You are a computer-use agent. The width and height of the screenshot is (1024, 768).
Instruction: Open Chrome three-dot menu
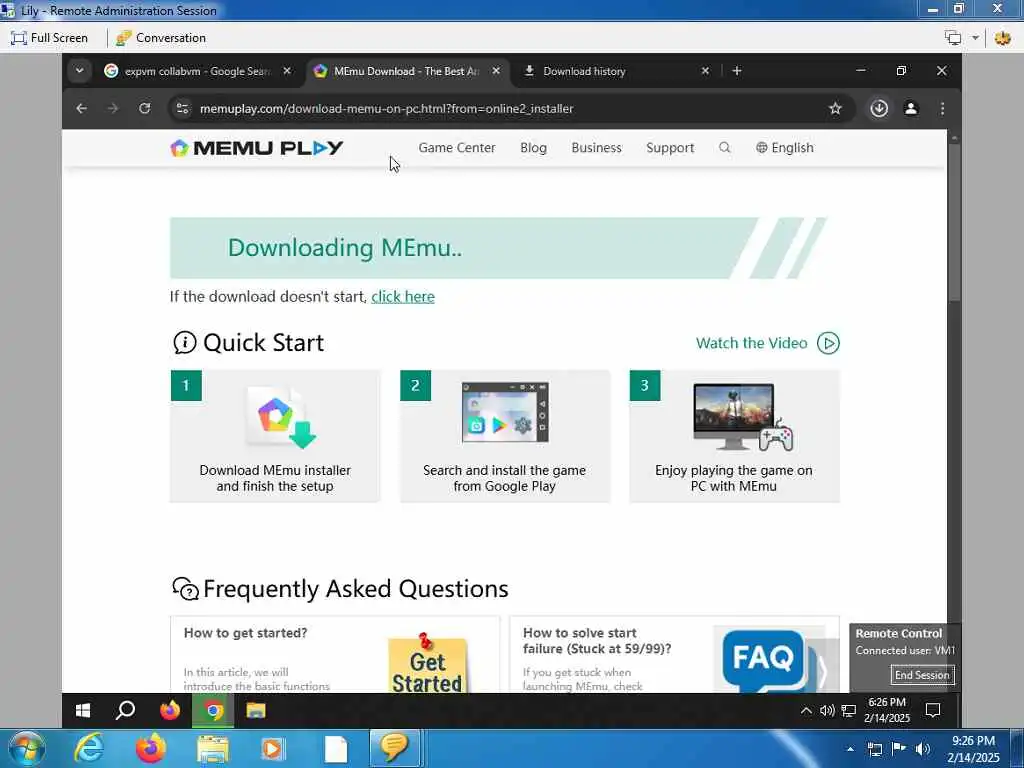[942, 108]
